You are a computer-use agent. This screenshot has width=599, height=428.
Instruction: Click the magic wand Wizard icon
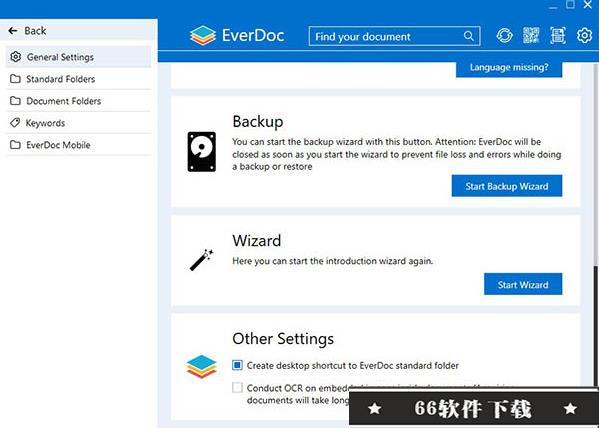click(x=201, y=260)
